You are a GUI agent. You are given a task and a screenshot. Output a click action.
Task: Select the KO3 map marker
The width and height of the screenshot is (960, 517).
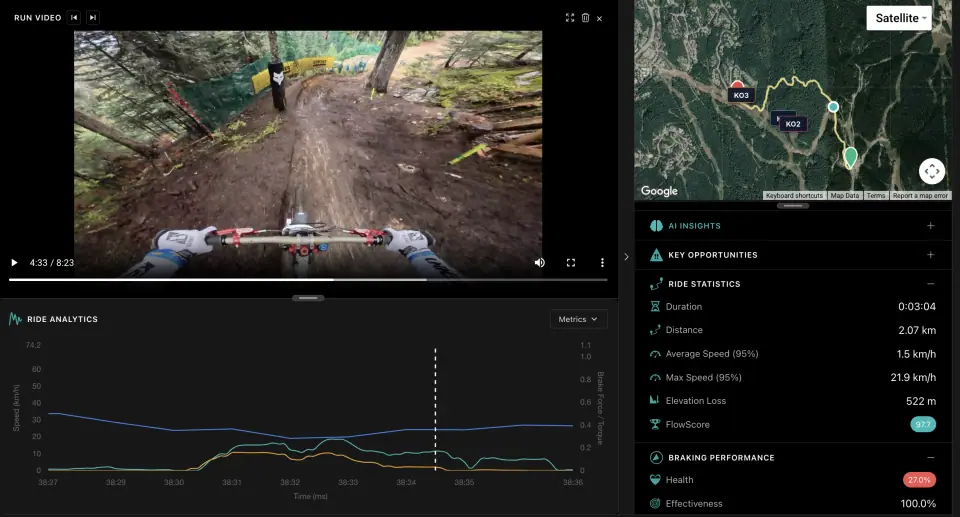[741, 95]
